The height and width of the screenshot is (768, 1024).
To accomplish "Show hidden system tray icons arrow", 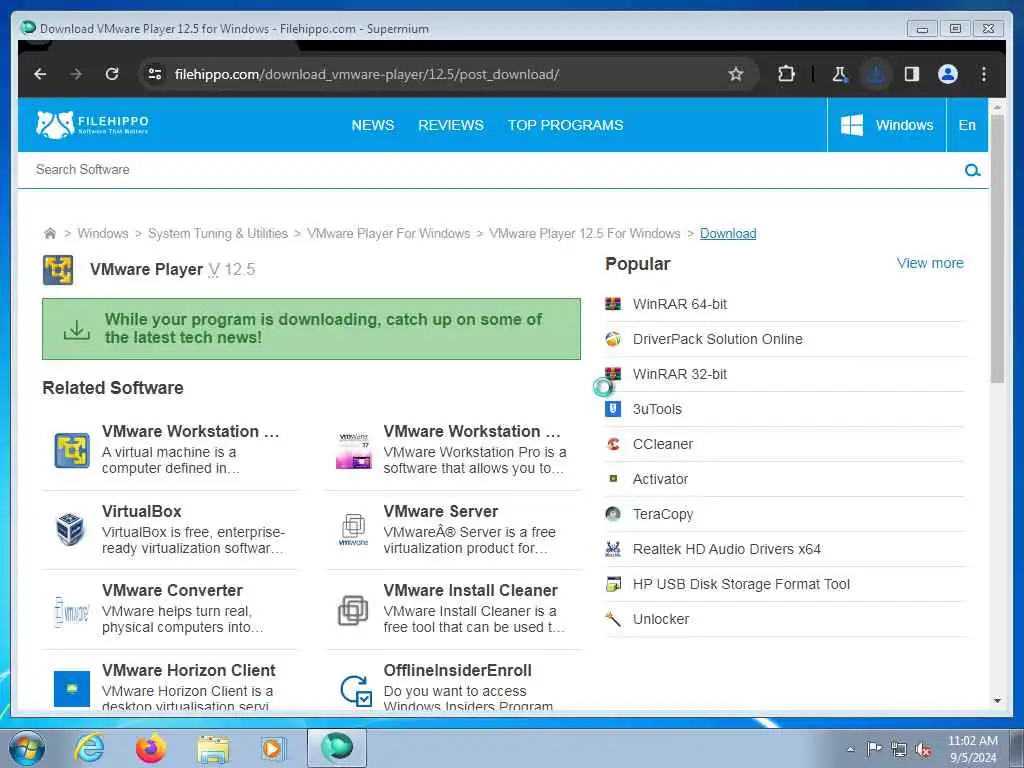I will (x=850, y=750).
